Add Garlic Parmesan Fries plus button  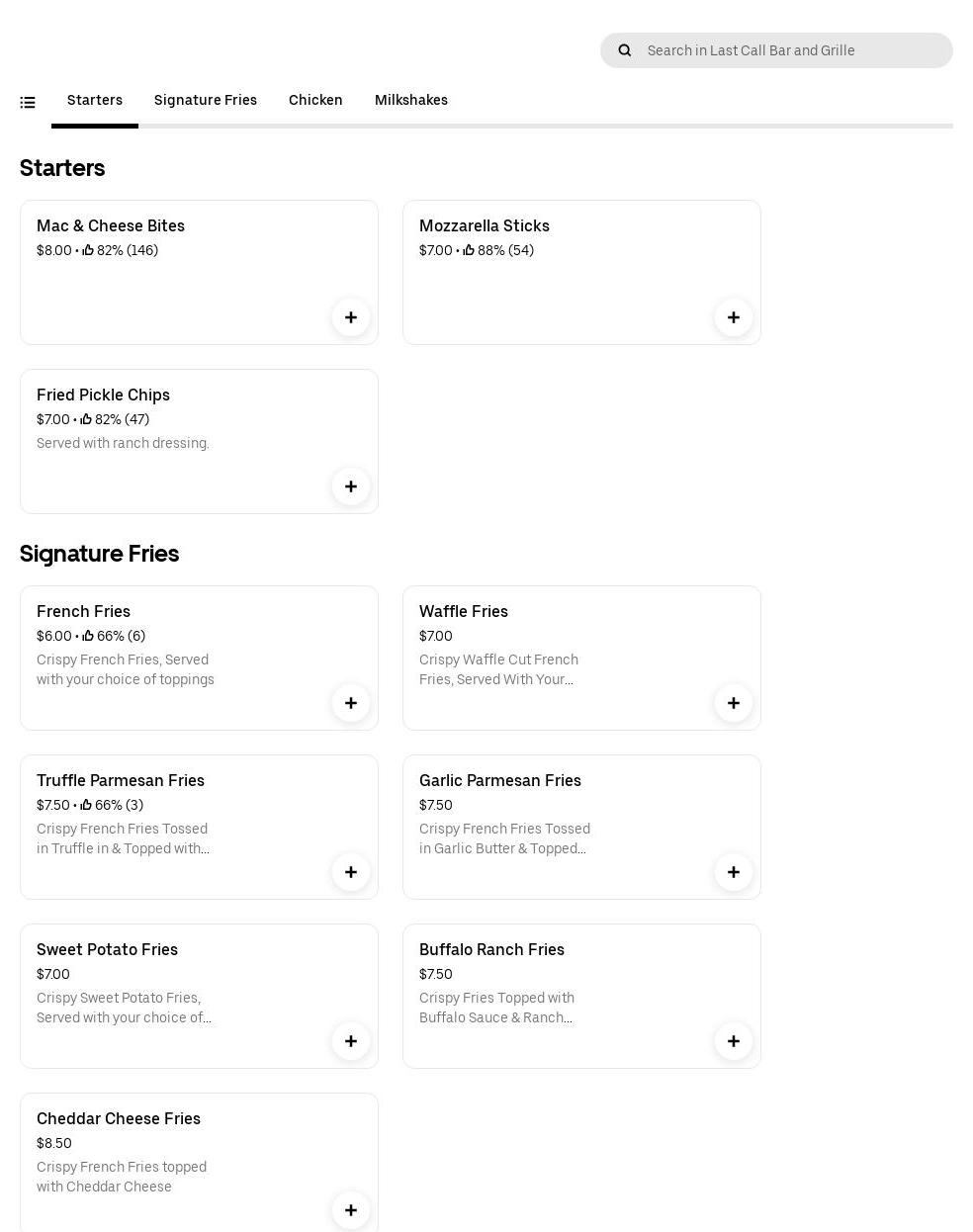coord(734,872)
